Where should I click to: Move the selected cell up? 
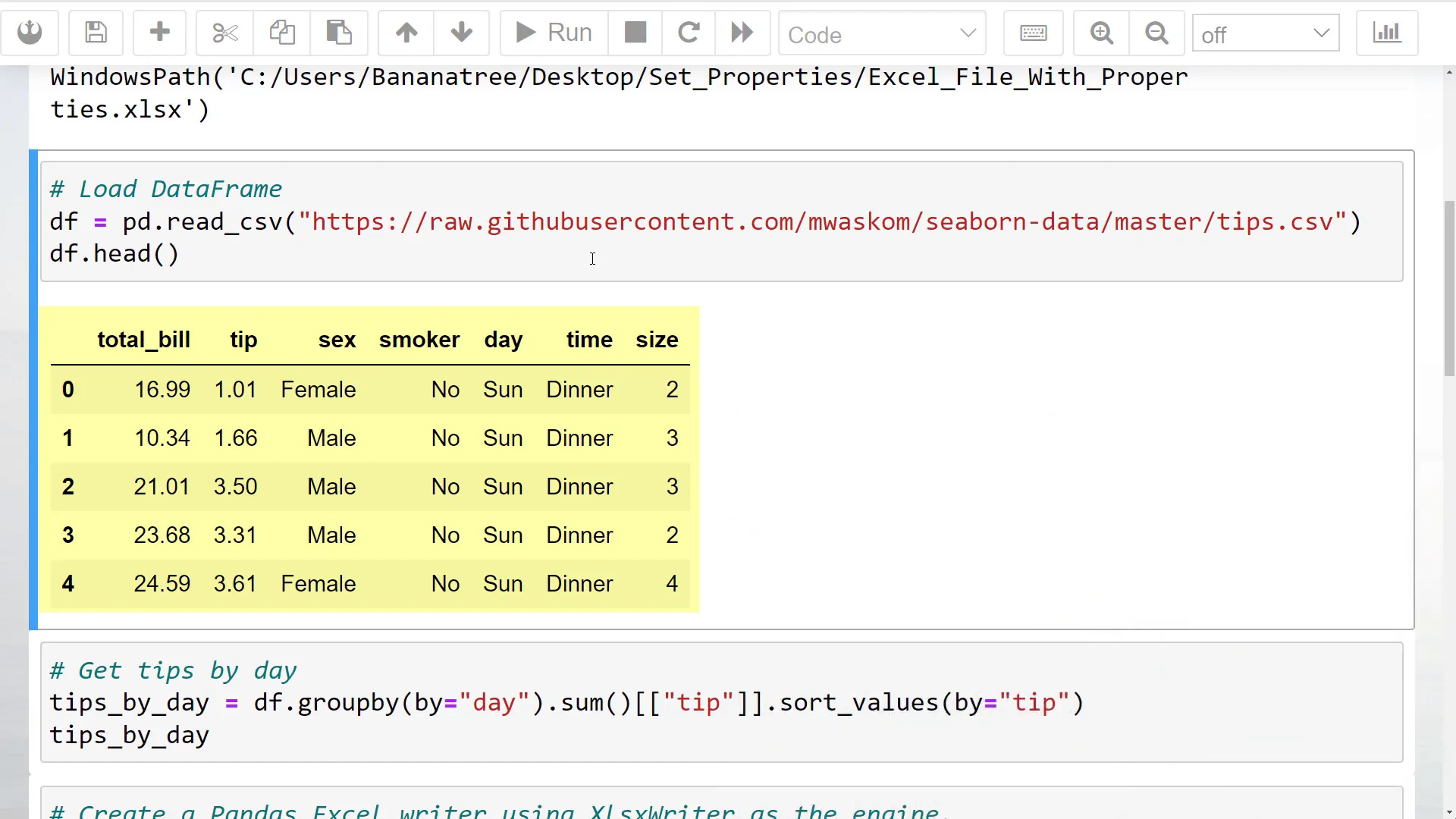[x=406, y=33]
